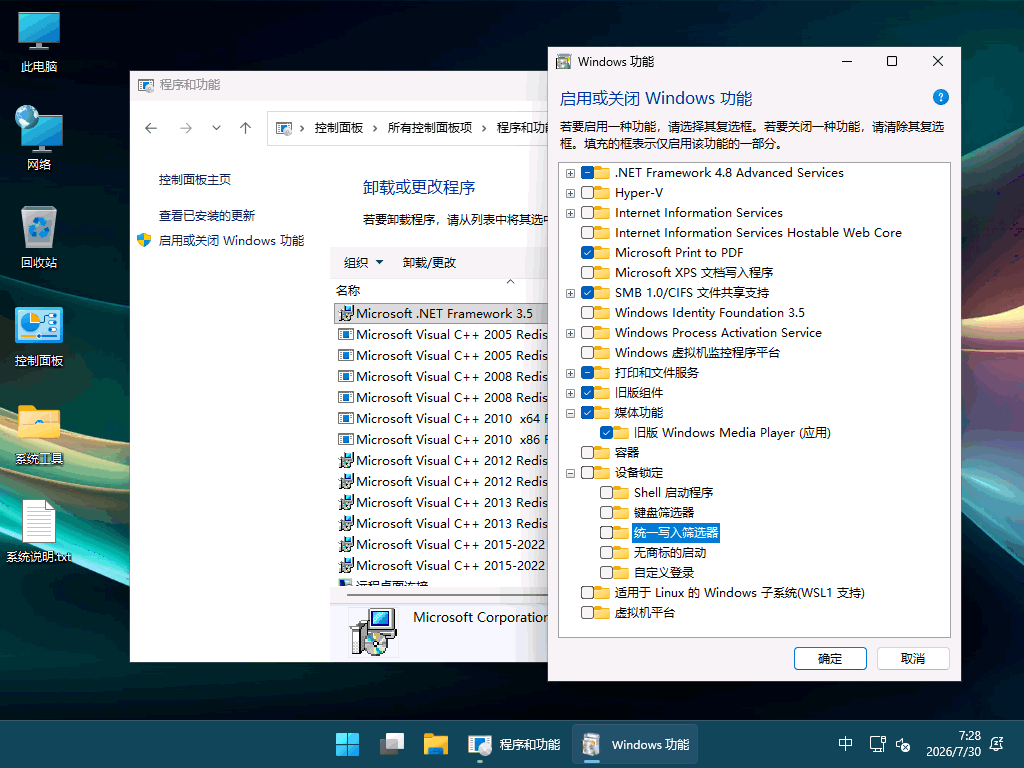Expand the 打印和文件服务 node
Viewport: 1024px width, 768px height.
pos(570,373)
